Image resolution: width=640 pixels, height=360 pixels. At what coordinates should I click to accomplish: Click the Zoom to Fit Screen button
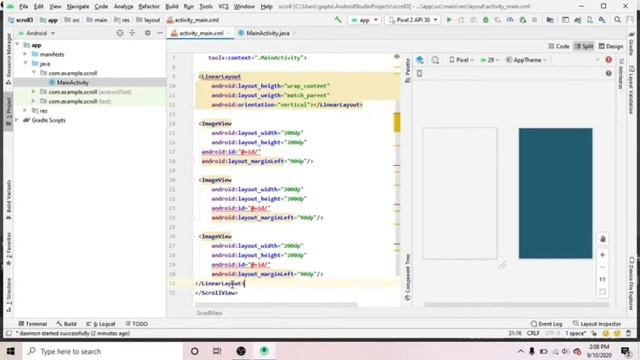tap(602, 291)
